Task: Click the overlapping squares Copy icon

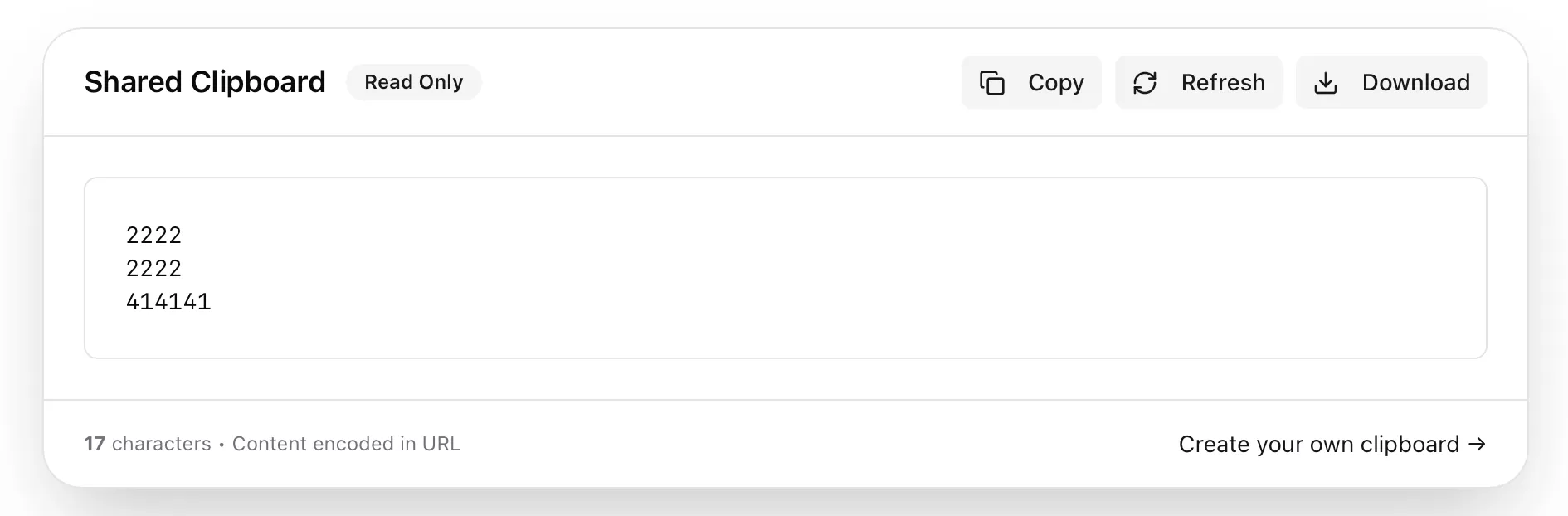Action: pos(992,83)
